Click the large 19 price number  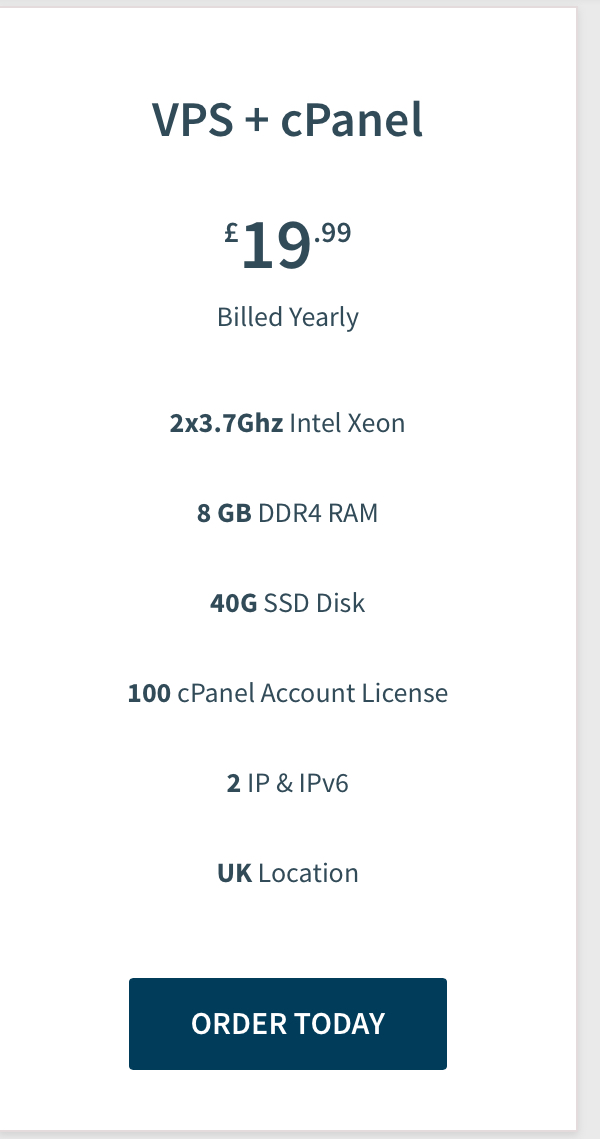275,247
